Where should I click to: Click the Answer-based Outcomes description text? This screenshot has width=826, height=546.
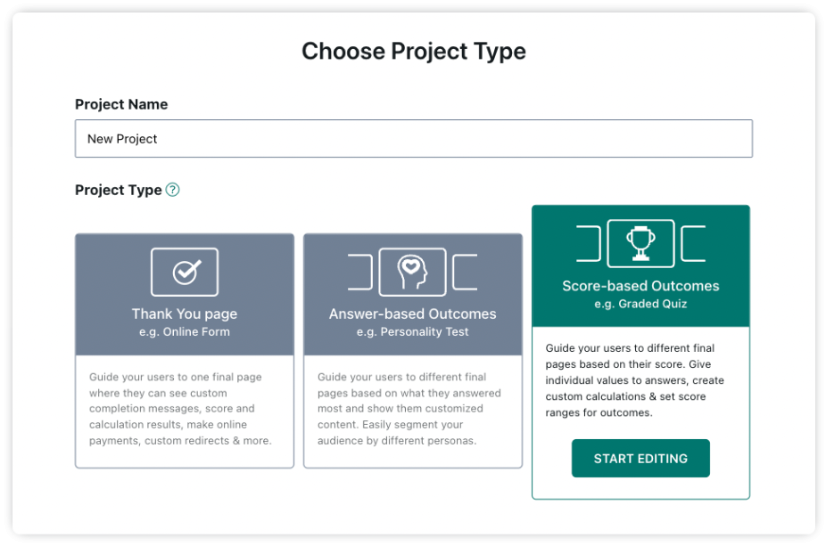(x=409, y=409)
